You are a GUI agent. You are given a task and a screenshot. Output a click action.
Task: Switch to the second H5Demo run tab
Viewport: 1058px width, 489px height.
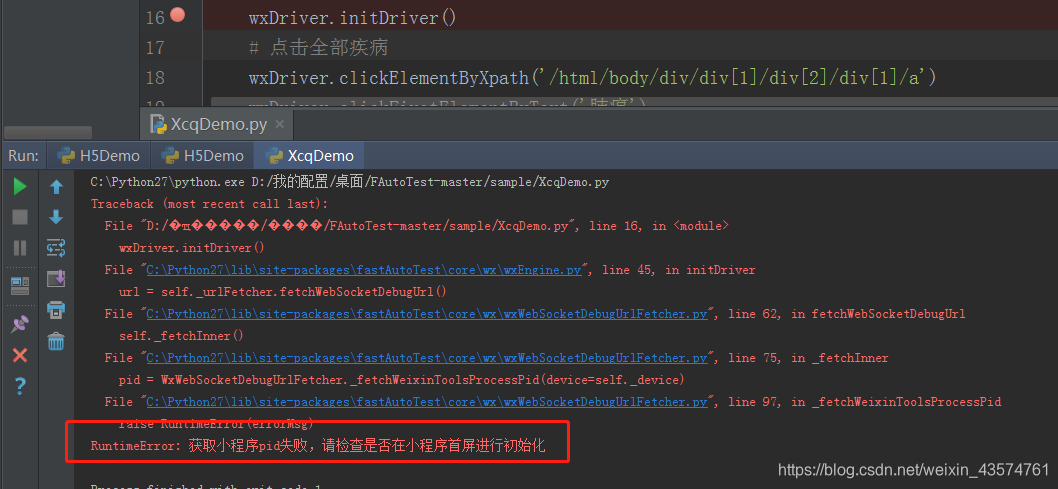pyautogui.click(x=202, y=156)
